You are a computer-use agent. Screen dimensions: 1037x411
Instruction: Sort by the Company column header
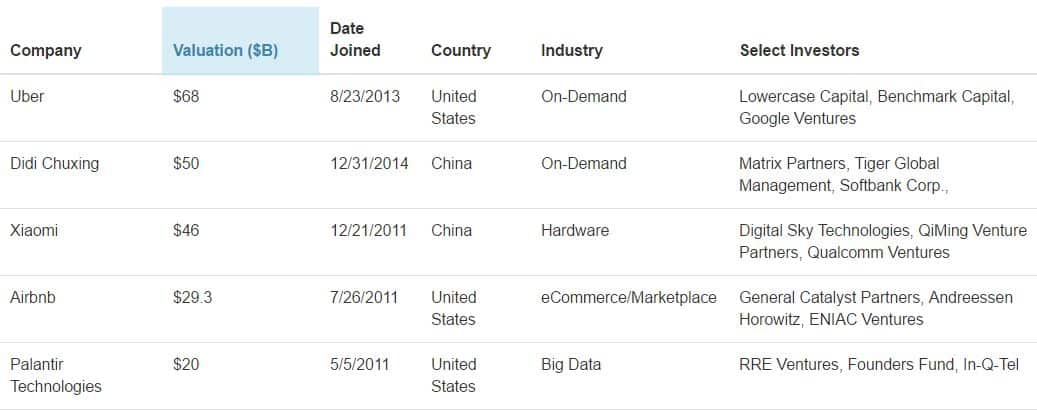(46, 50)
